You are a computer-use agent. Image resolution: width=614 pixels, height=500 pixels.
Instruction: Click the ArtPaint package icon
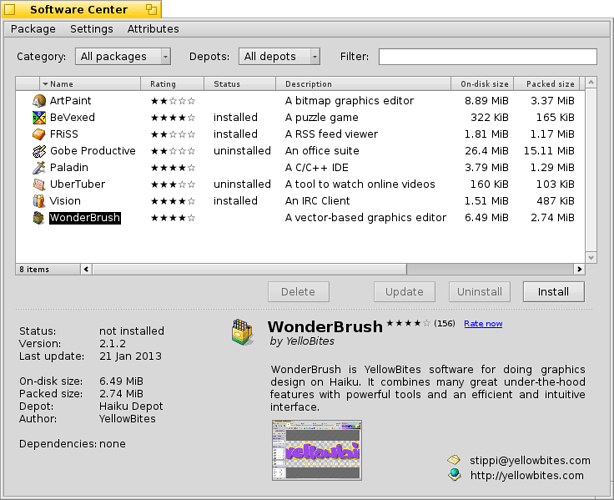pyautogui.click(x=39, y=101)
